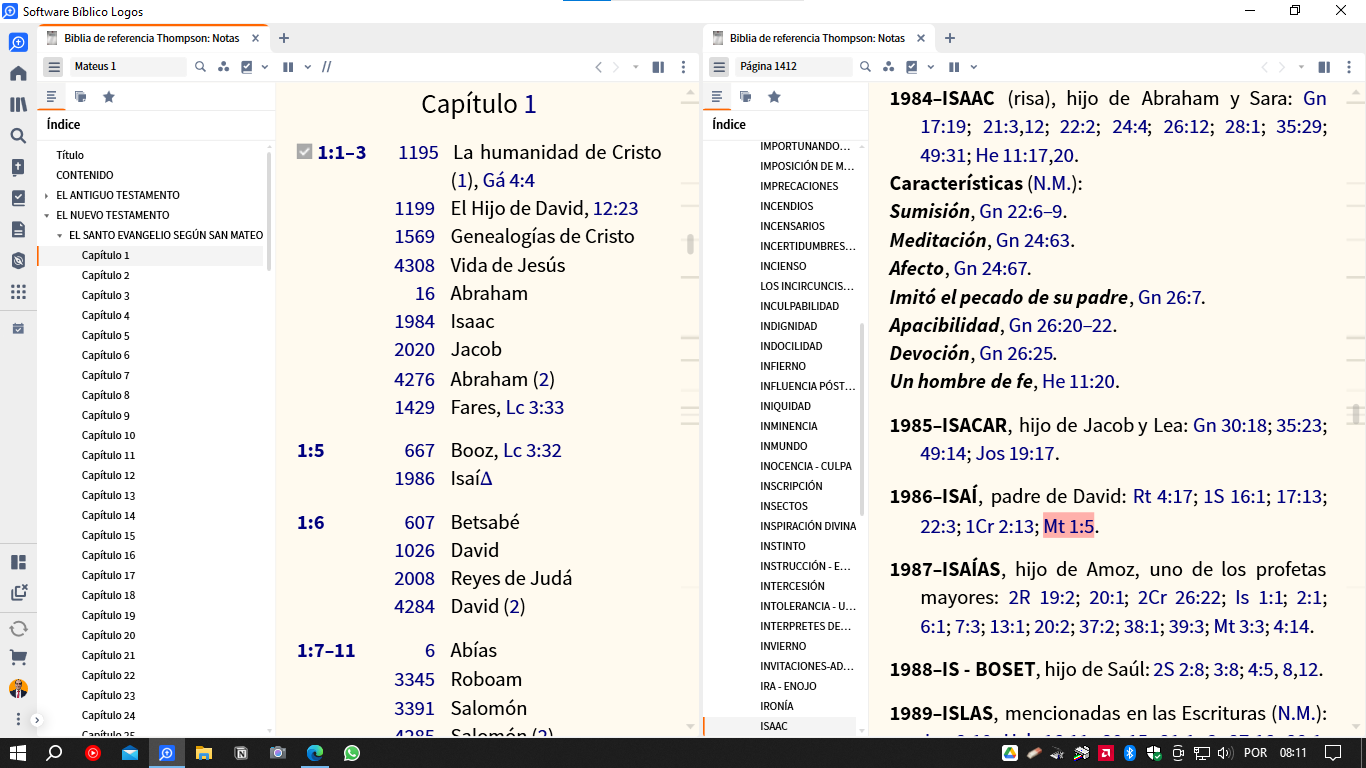Open the user profile avatar
This screenshot has width=1366, height=768.
tap(18, 689)
